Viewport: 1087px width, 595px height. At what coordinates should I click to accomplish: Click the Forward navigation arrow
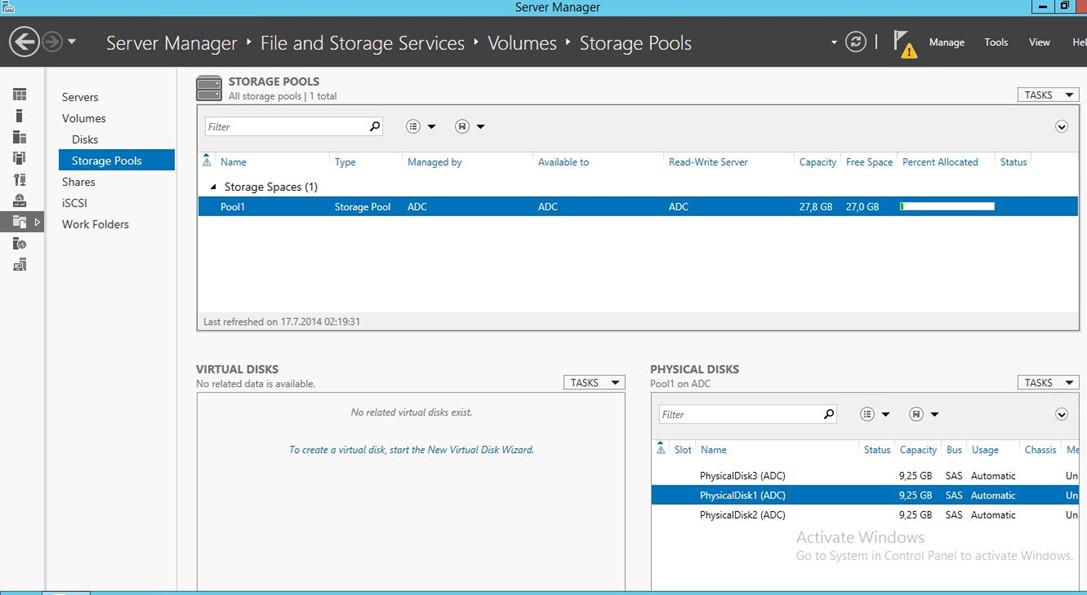[x=52, y=42]
